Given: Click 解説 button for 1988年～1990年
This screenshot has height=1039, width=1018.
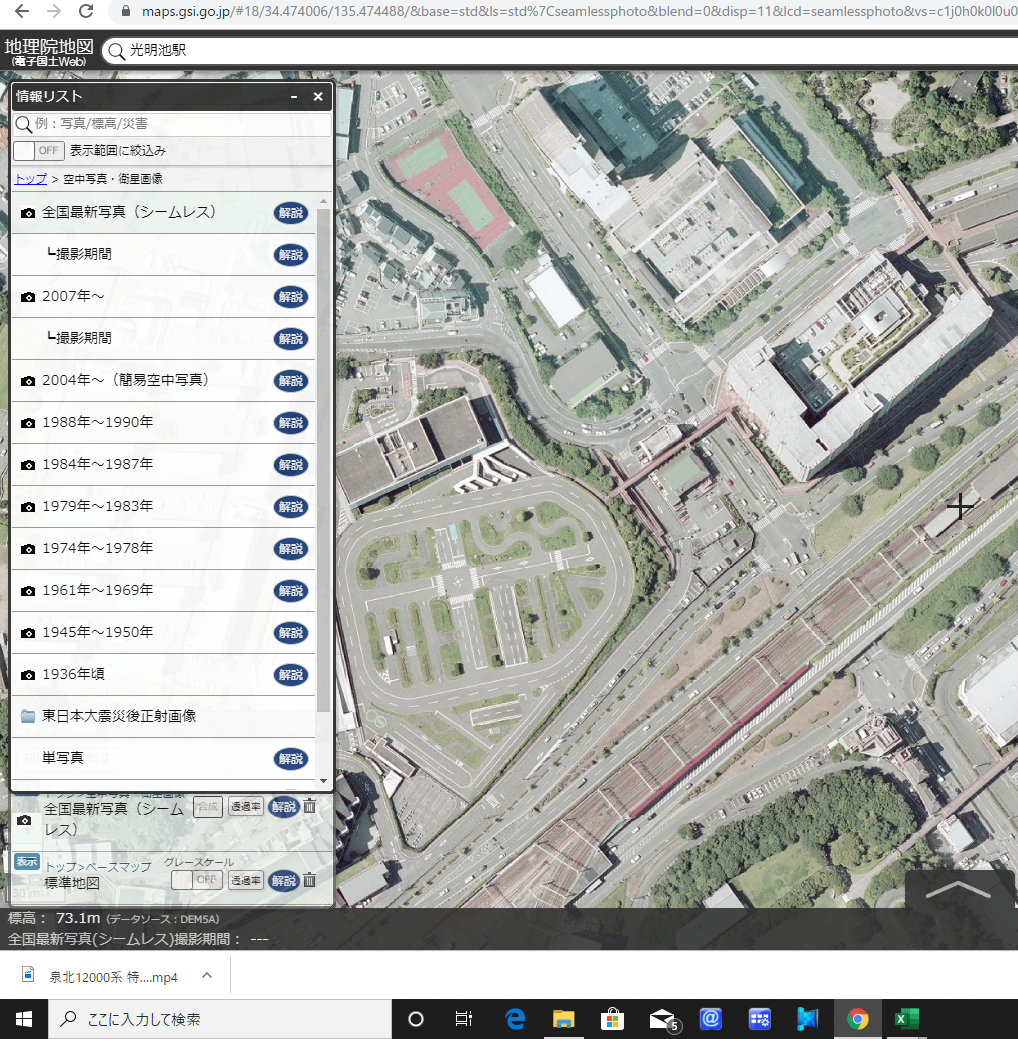Looking at the screenshot, I should coord(291,423).
